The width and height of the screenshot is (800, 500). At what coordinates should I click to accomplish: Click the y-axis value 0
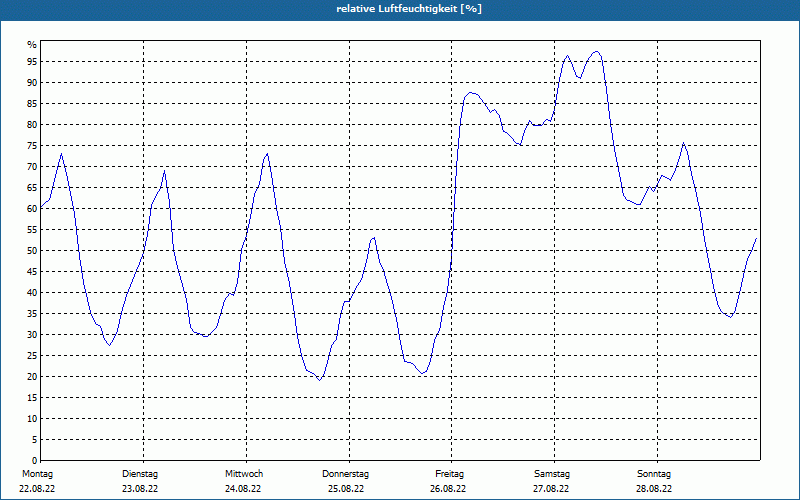(x=34, y=461)
